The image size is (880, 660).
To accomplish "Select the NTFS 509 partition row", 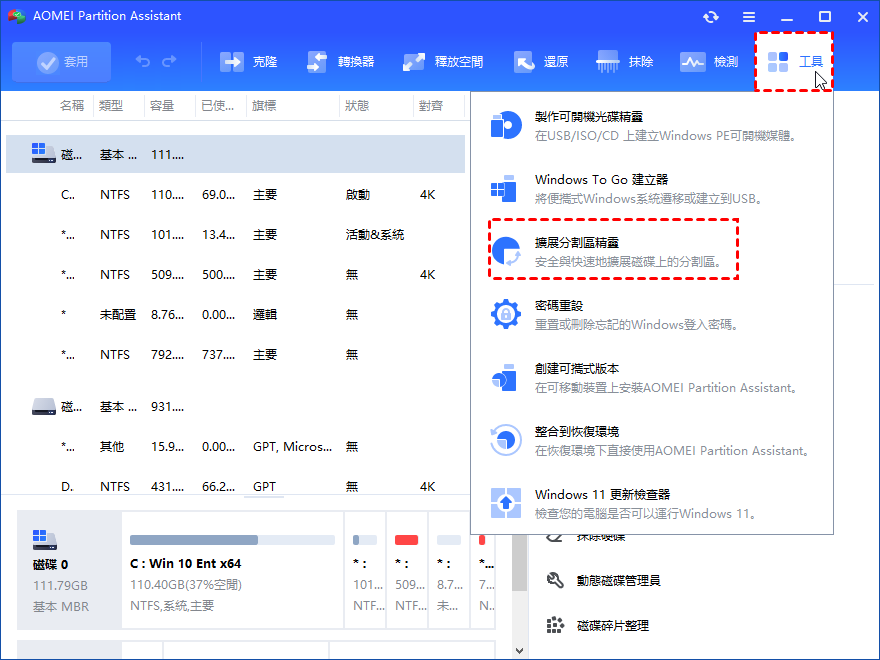I will point(235,274).
